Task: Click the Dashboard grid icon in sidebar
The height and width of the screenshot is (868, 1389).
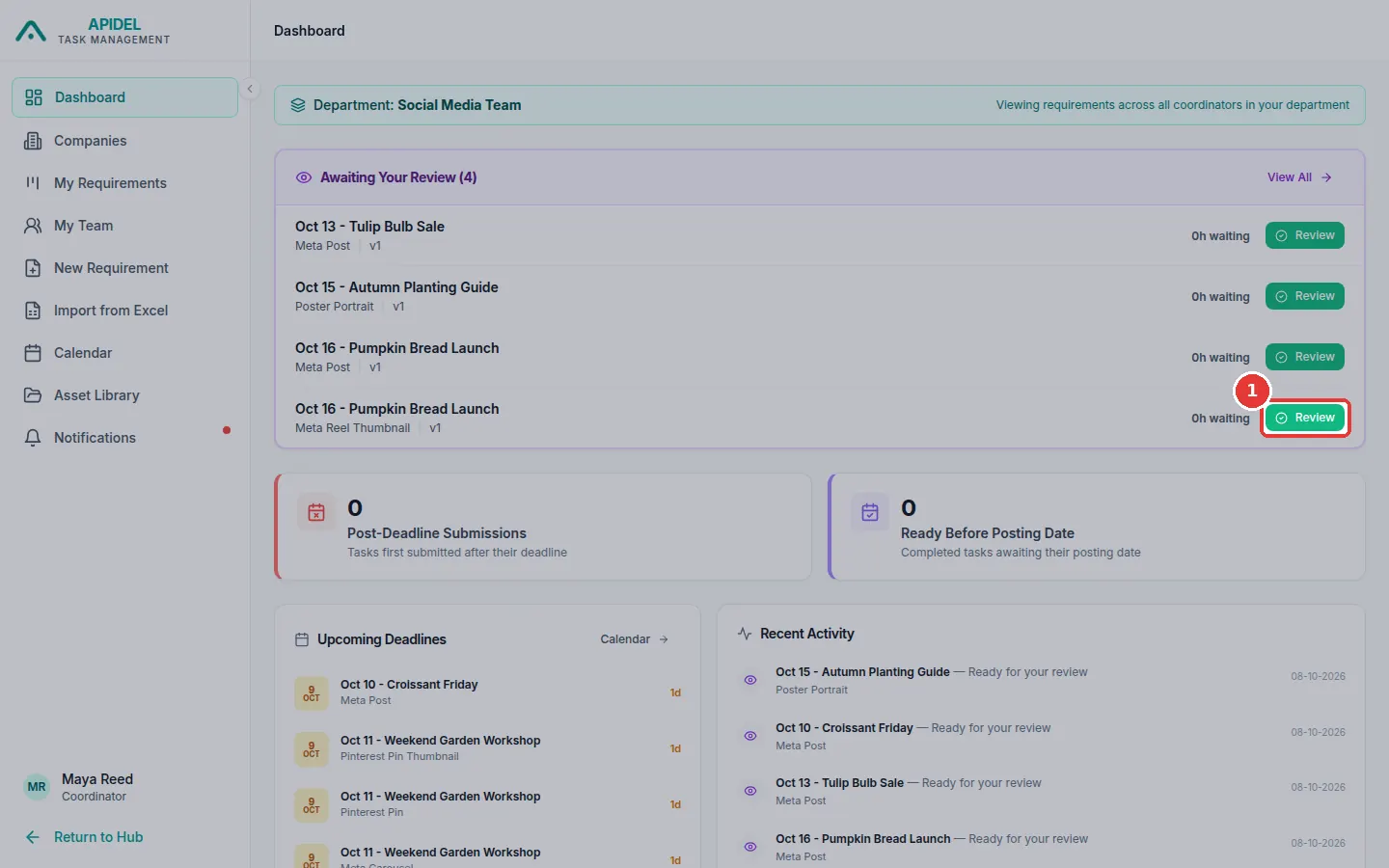Action: coord(34,97)
